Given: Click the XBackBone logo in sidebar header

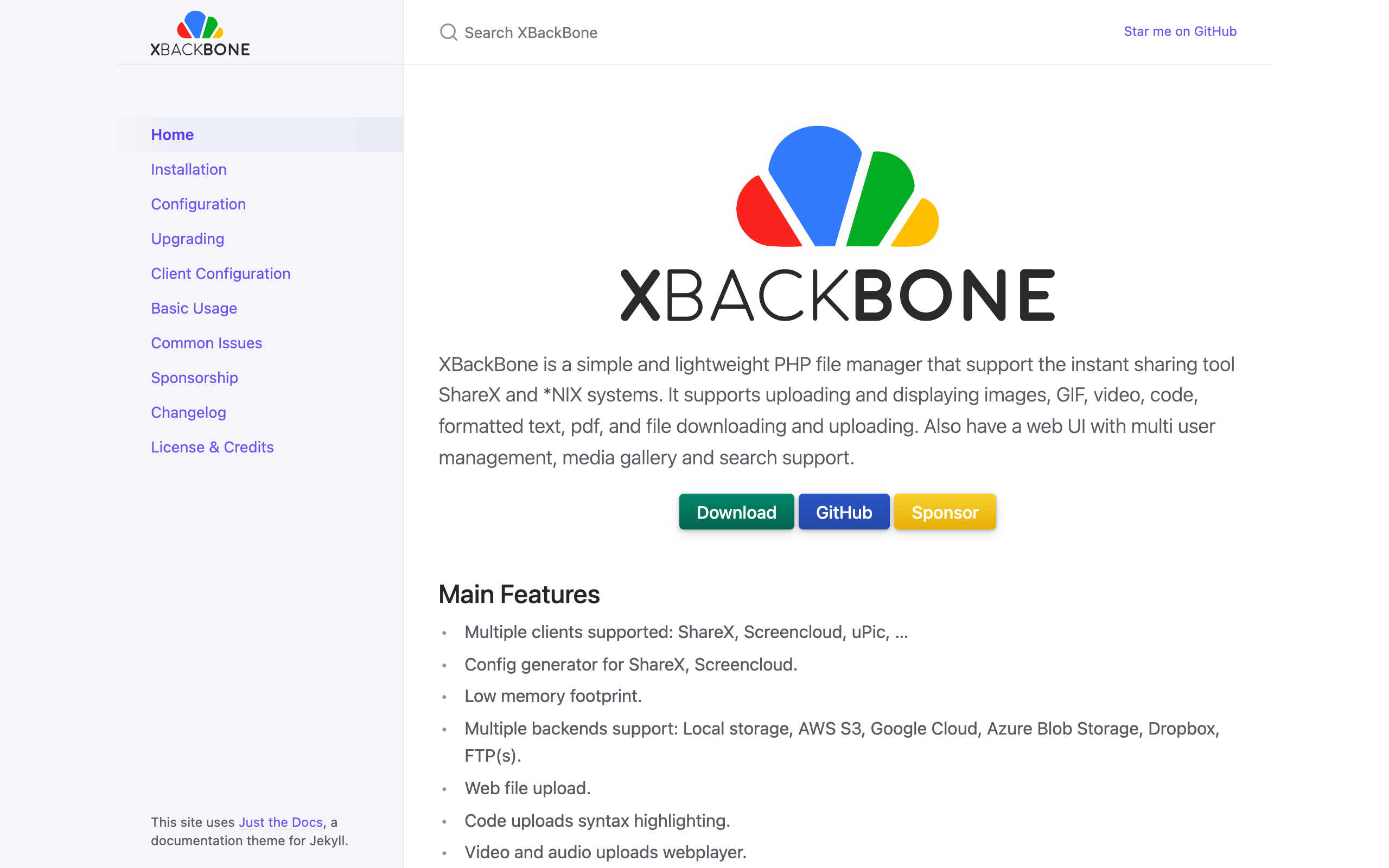Looking at the screenshot, I should point(200,33).
